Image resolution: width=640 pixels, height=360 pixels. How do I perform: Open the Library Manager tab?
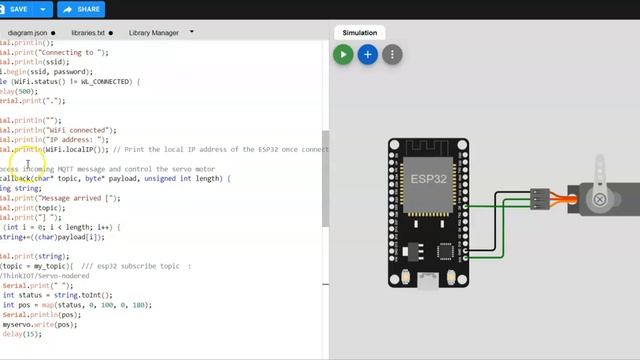pos(154,33)
